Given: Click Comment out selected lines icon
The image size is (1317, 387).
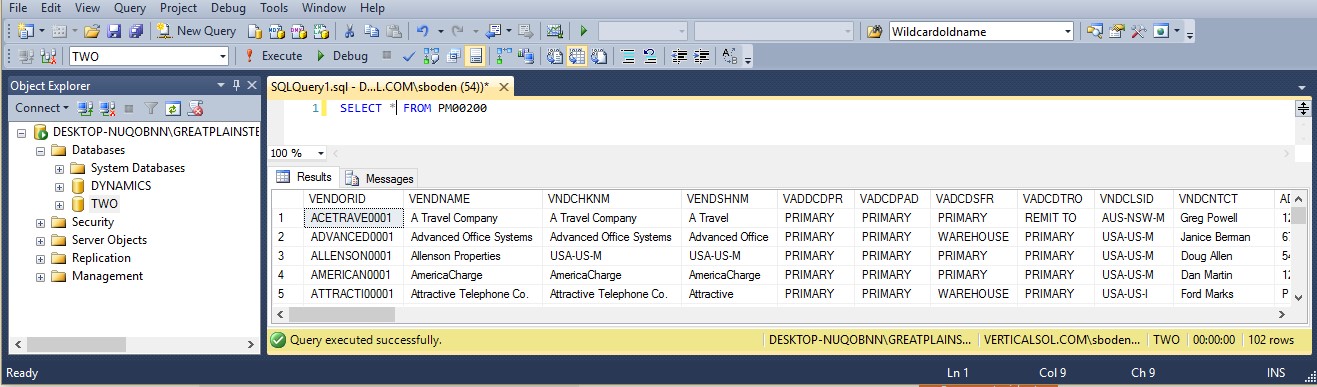Looking at the screenshot, I should click(627, 56).
